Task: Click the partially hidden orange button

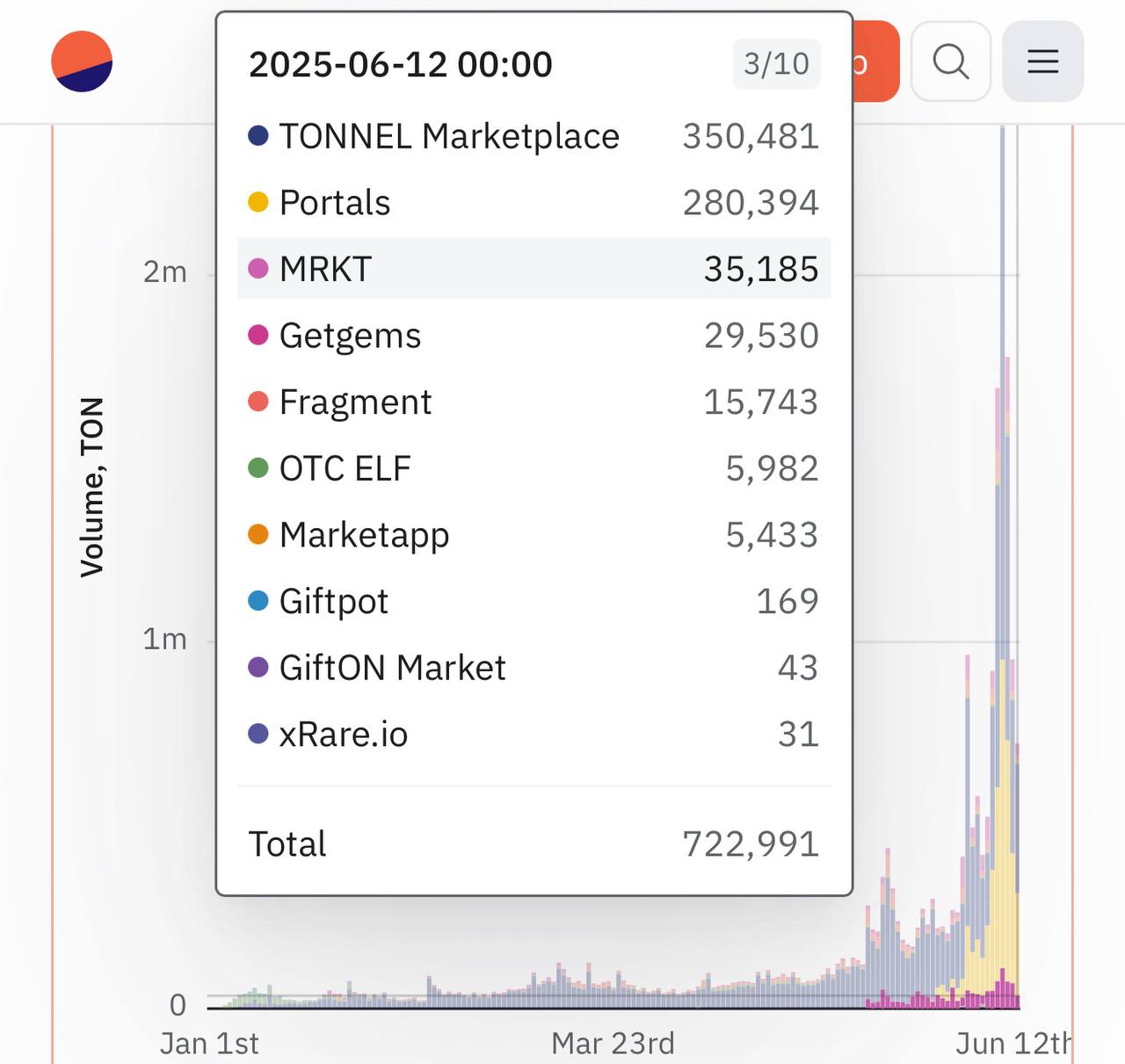Action: pos(876,62)
